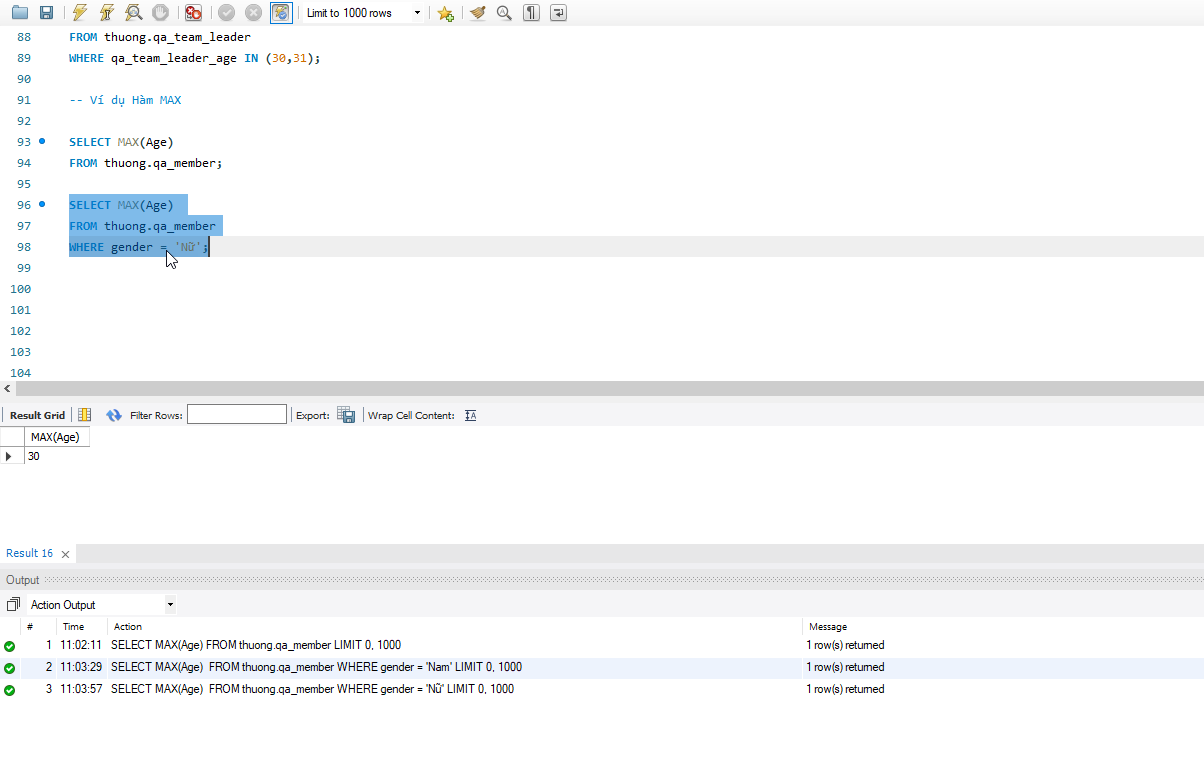Select result cell with value 30
This screenshot has width=1204, height=768.
point(57,456)
